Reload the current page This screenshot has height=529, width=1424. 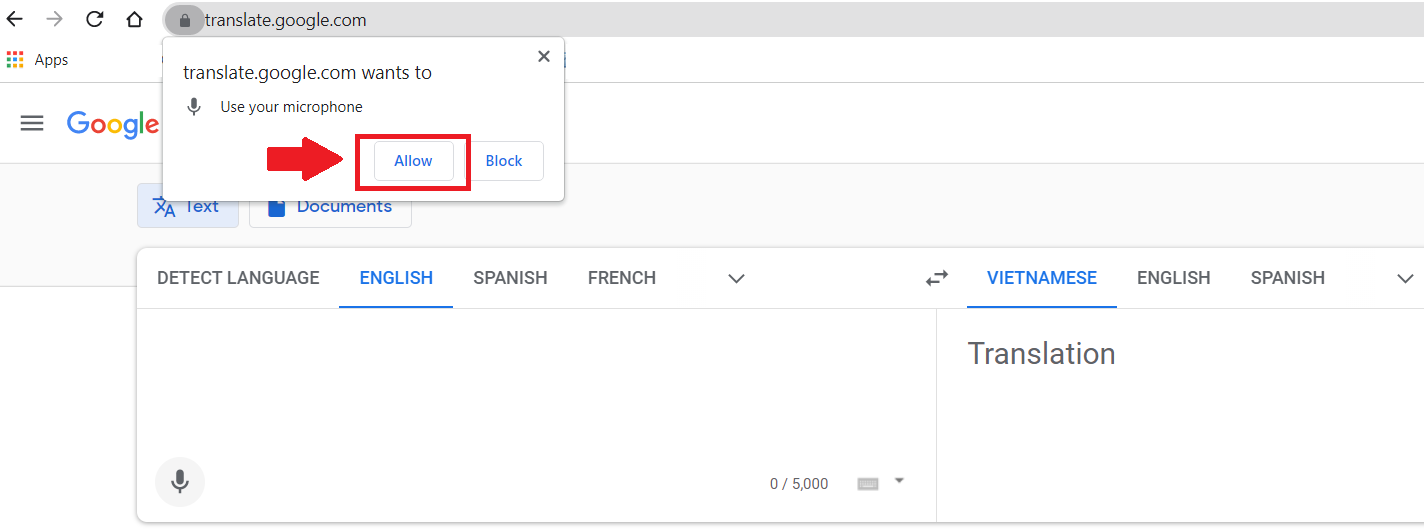(95, 19)
